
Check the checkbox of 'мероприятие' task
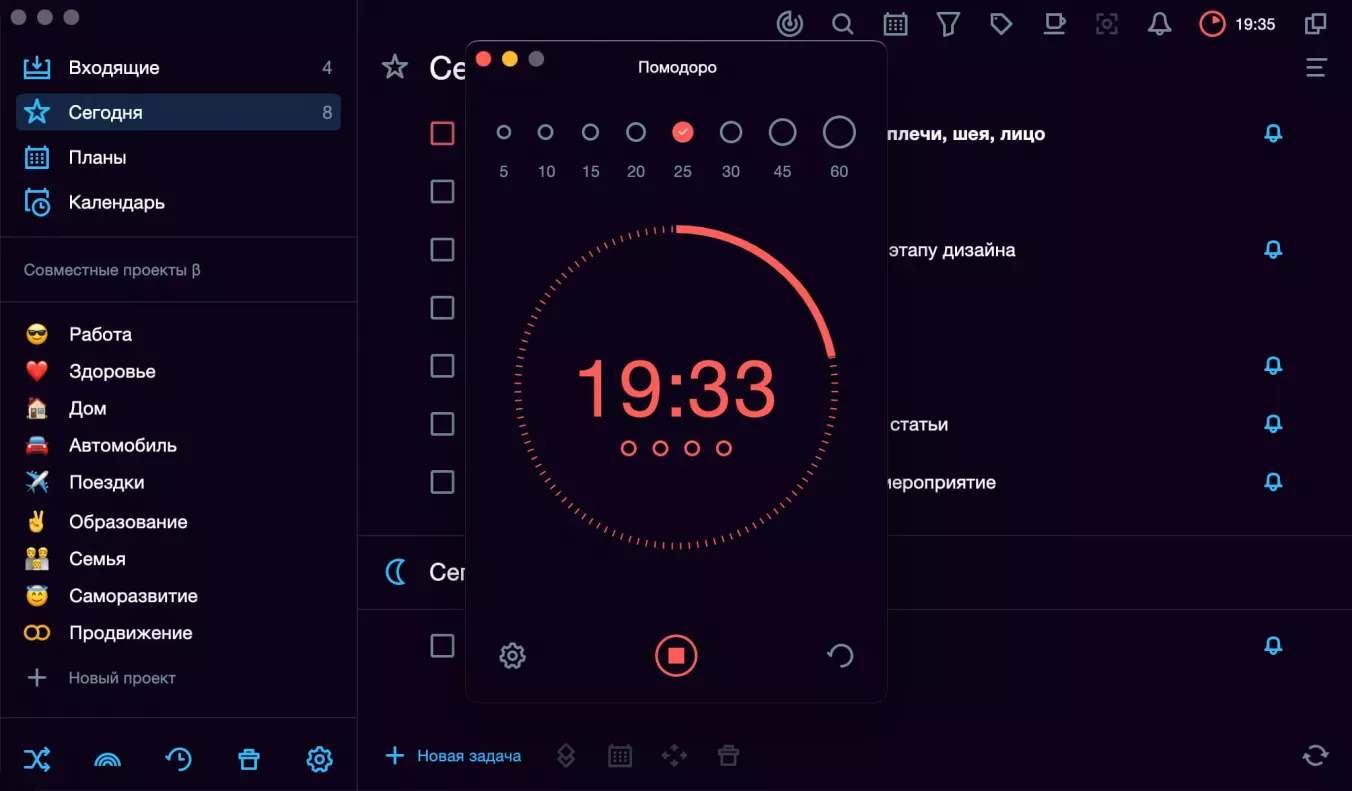442,482
